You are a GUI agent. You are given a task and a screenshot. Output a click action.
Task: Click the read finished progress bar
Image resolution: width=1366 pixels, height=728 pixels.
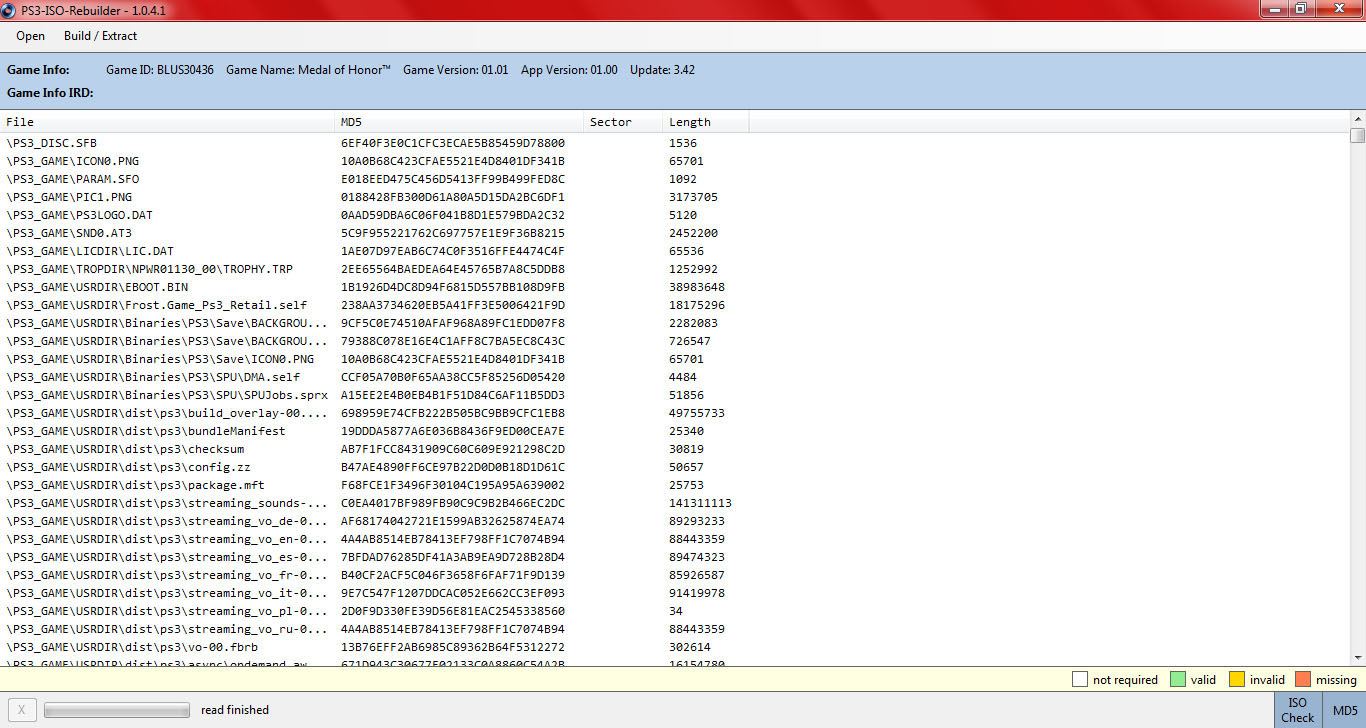click(x=116, y=710)
